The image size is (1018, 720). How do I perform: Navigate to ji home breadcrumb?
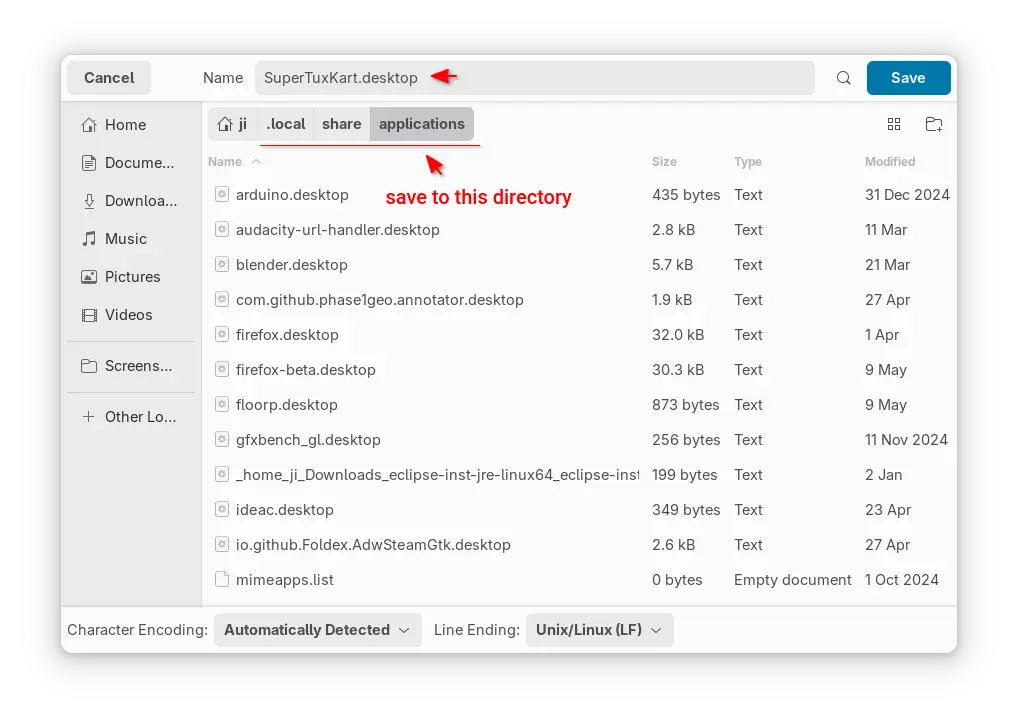click(233, 124)
